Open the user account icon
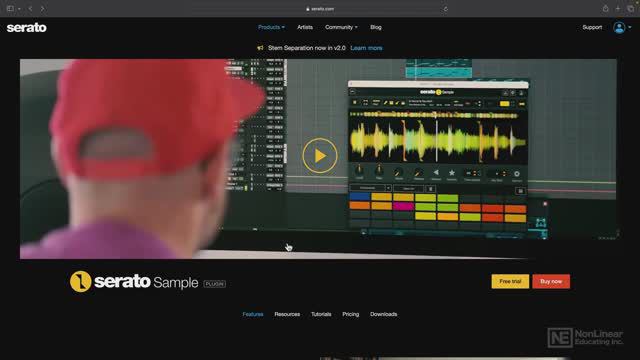This screenshot has height=360, width=640. point(619,27)
